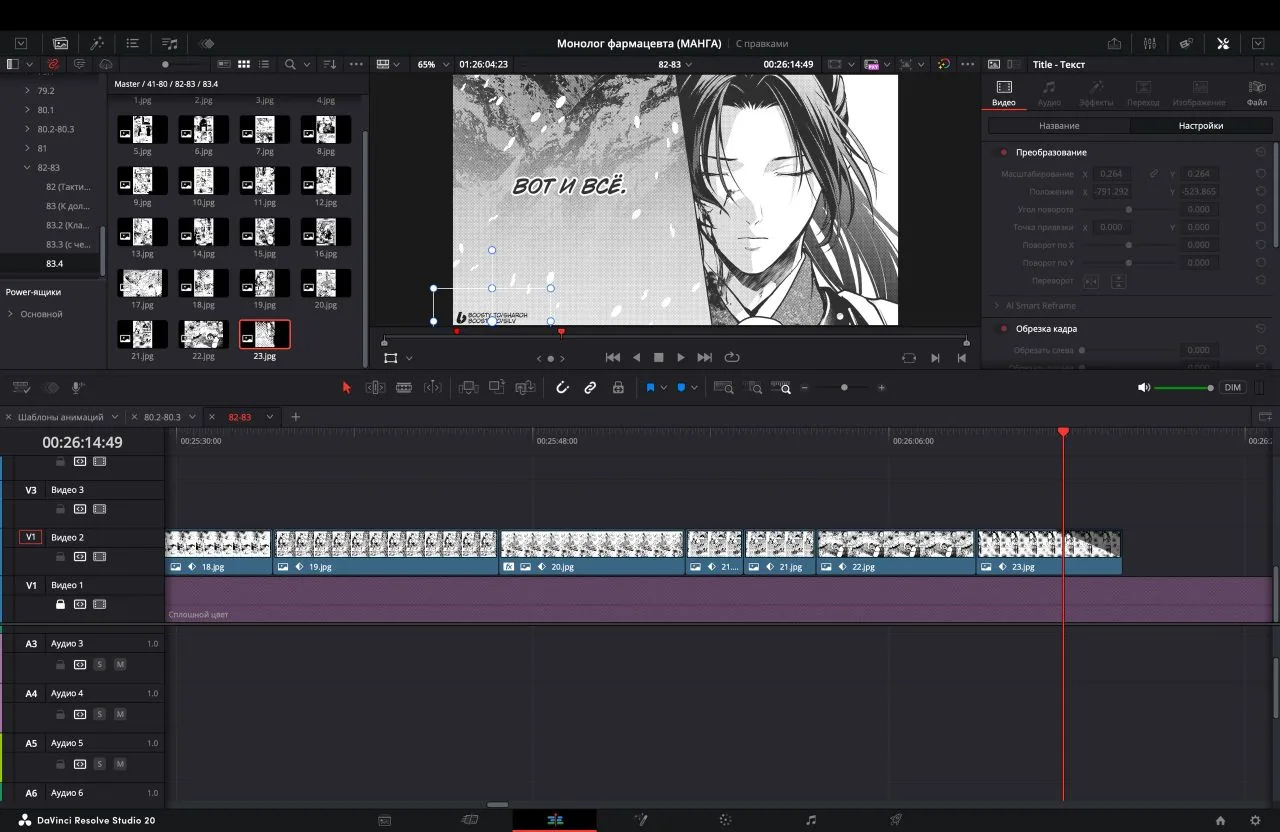Screen dimensions: 1280x832
Task: Switch to the Название sub-tab
Action: [x=1059, y=126]
